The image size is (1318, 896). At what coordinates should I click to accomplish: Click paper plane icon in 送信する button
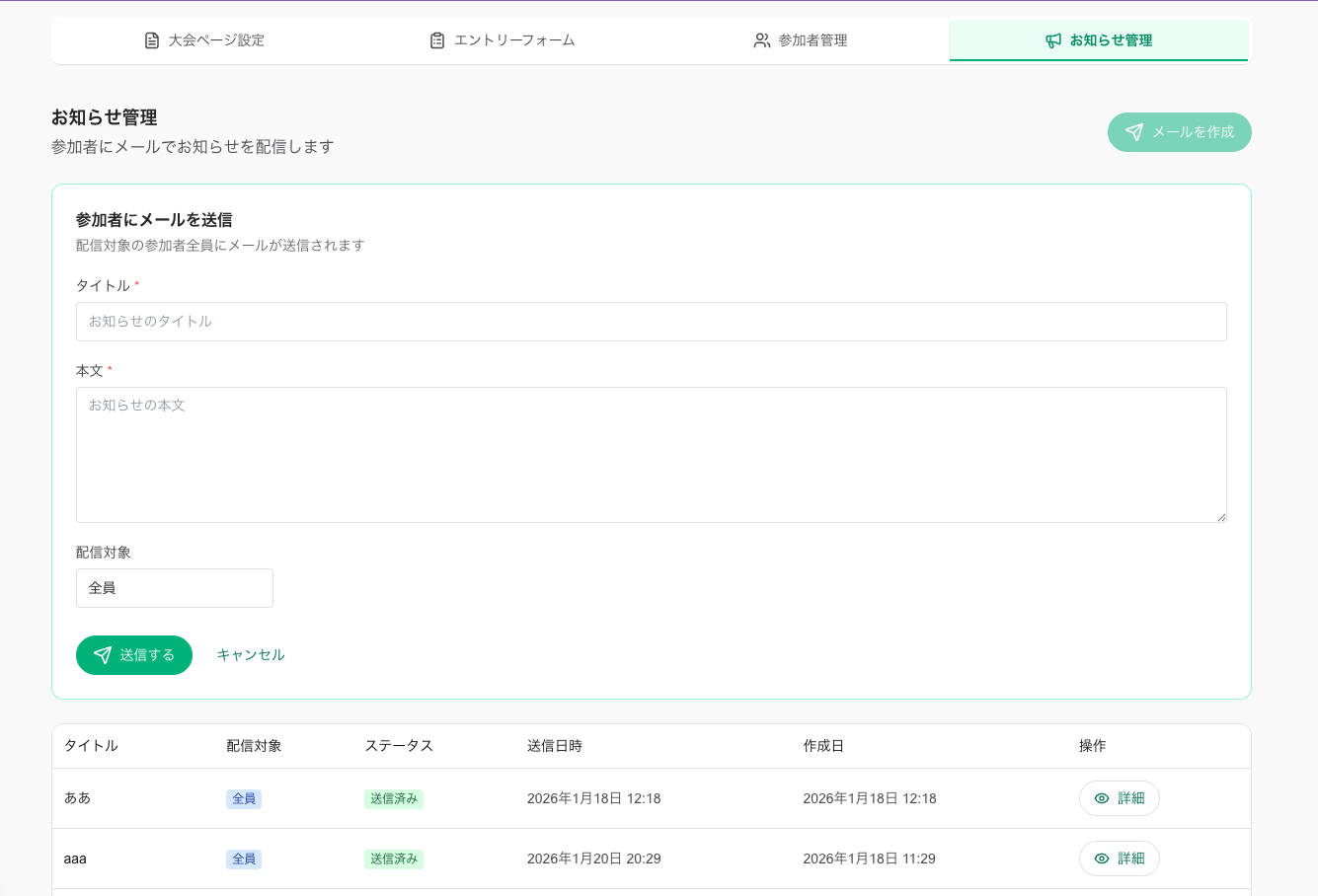(x=103, y=655)
